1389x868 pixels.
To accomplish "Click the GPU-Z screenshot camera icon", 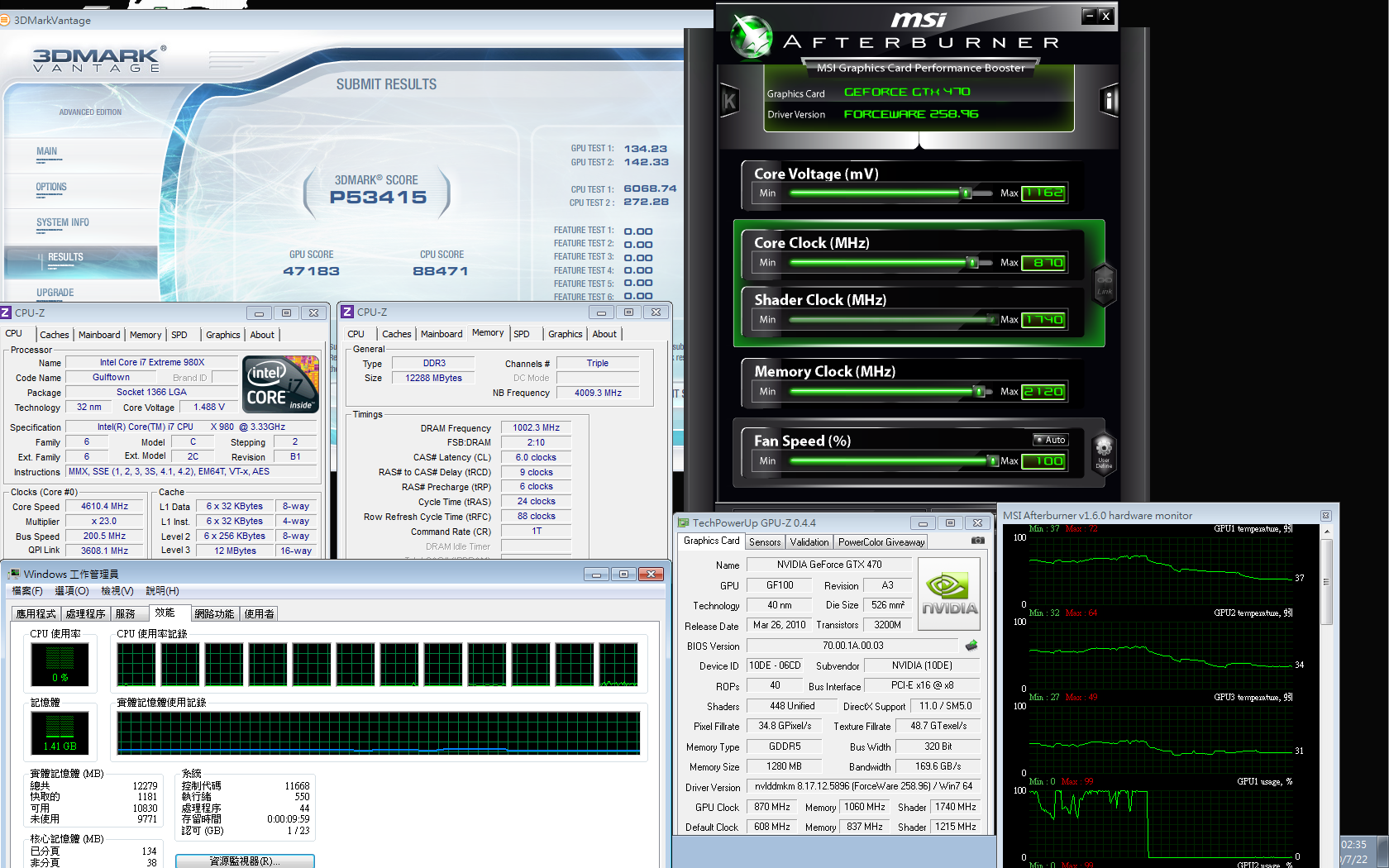I will [978, 541].
